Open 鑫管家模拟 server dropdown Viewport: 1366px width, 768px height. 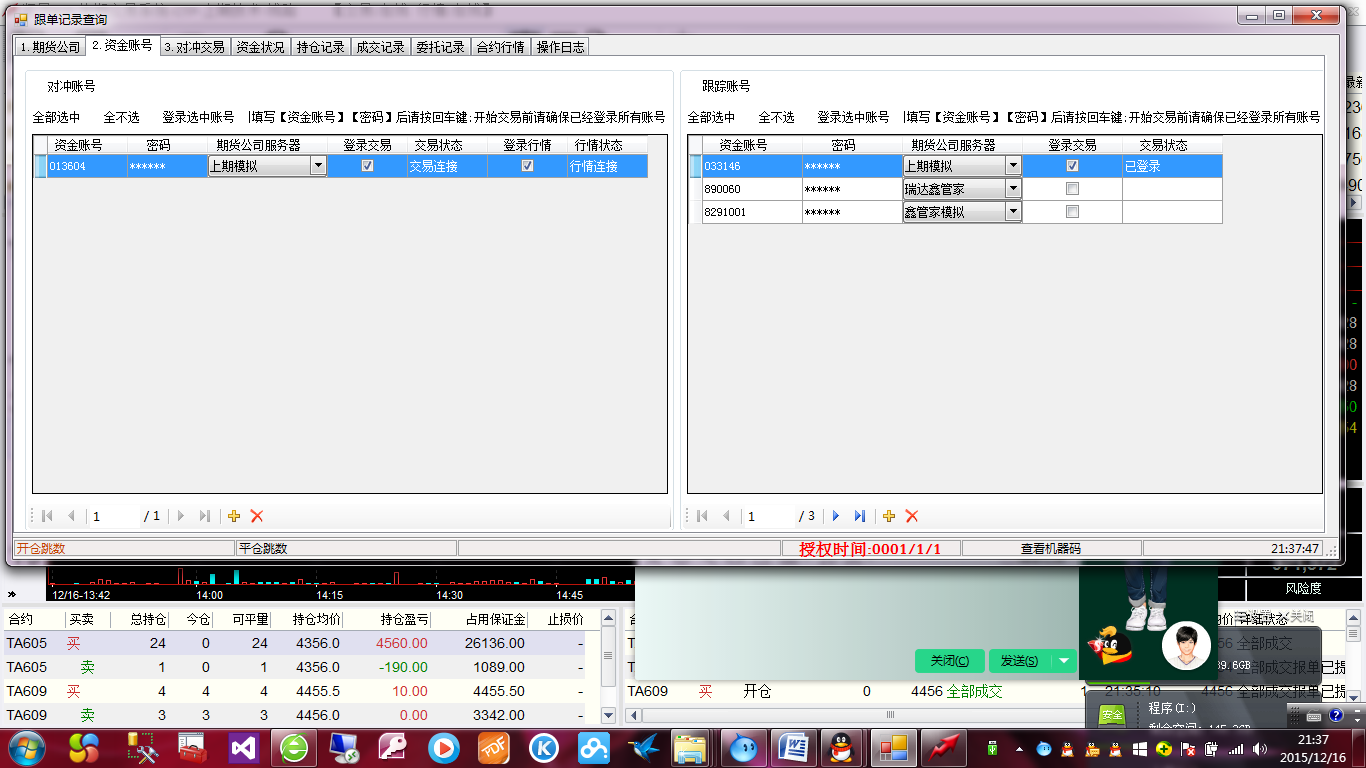click(1013, 212)
